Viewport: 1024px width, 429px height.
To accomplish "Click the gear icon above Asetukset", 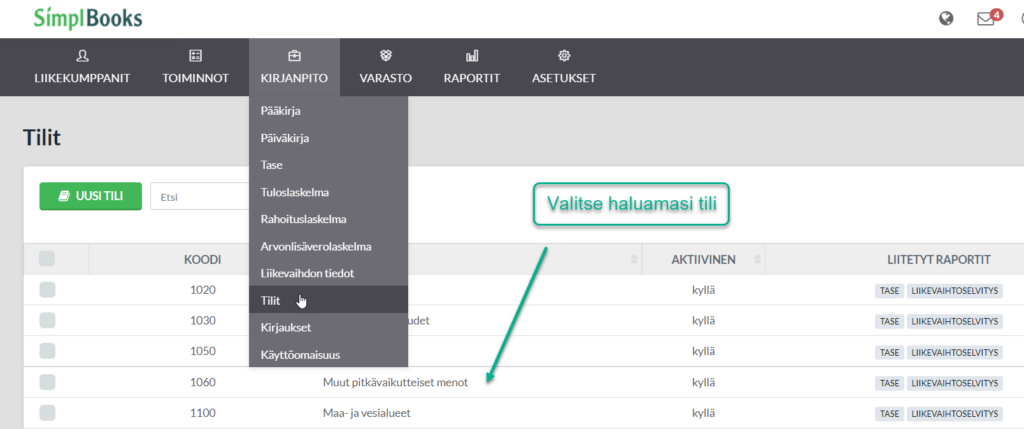I will coord(564,56).
